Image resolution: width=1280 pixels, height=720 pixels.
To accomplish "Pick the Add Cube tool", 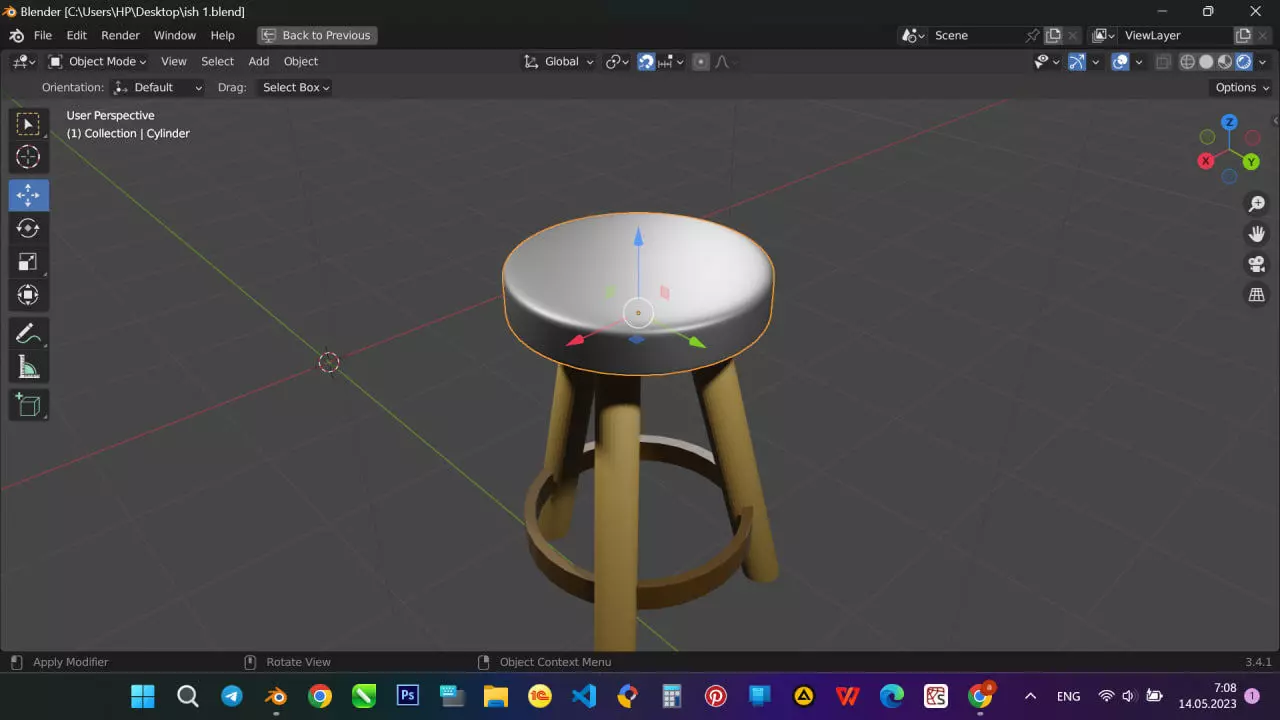I will click(28, 405).
